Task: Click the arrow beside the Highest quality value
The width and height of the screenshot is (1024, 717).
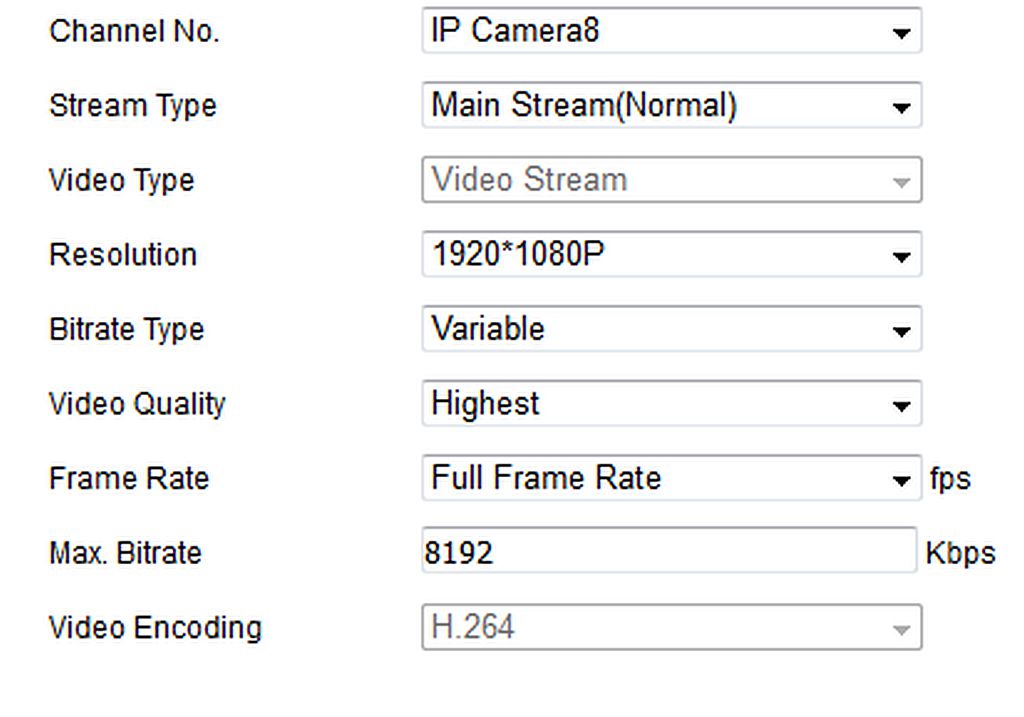Action: coord(901,406)
